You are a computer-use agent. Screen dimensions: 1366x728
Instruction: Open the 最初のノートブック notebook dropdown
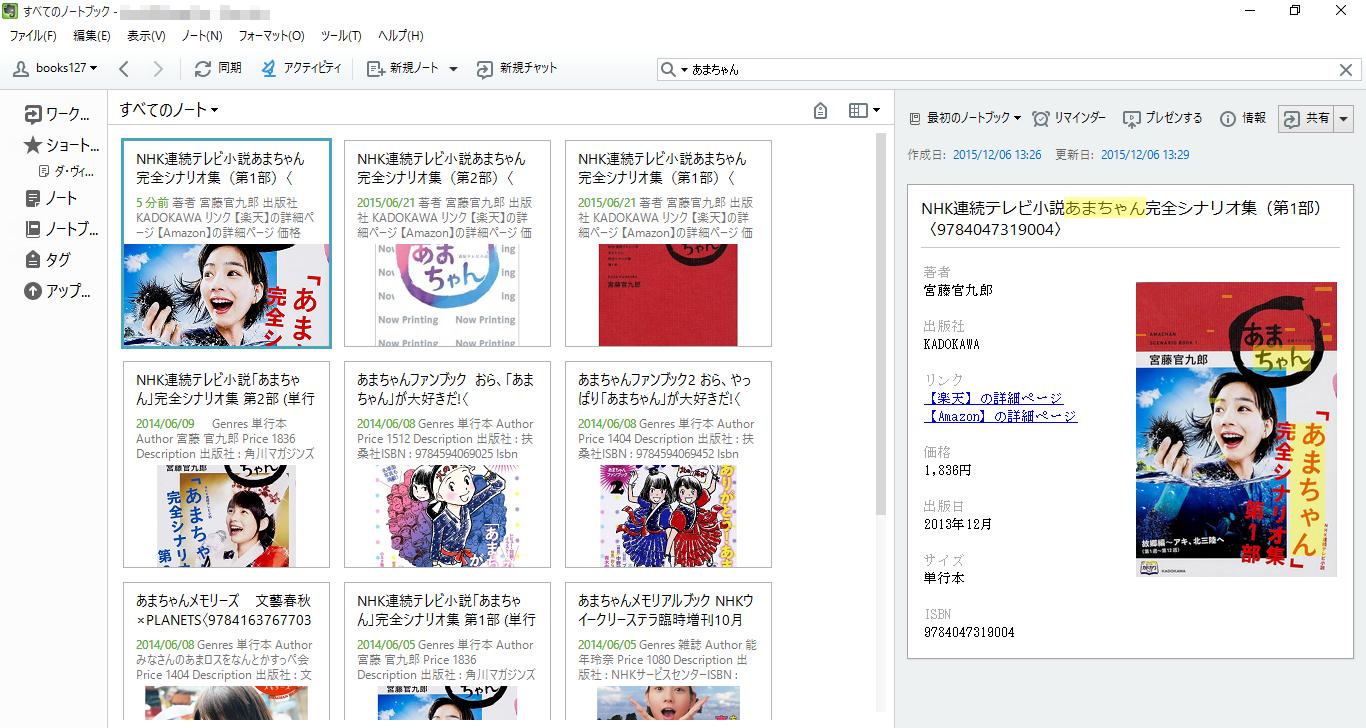pos(965,118)
